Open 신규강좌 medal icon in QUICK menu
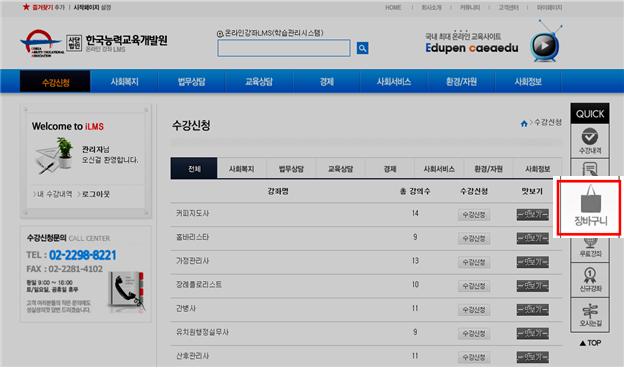The width and height of the screenshot is (624, 370). tap(590, 280)
